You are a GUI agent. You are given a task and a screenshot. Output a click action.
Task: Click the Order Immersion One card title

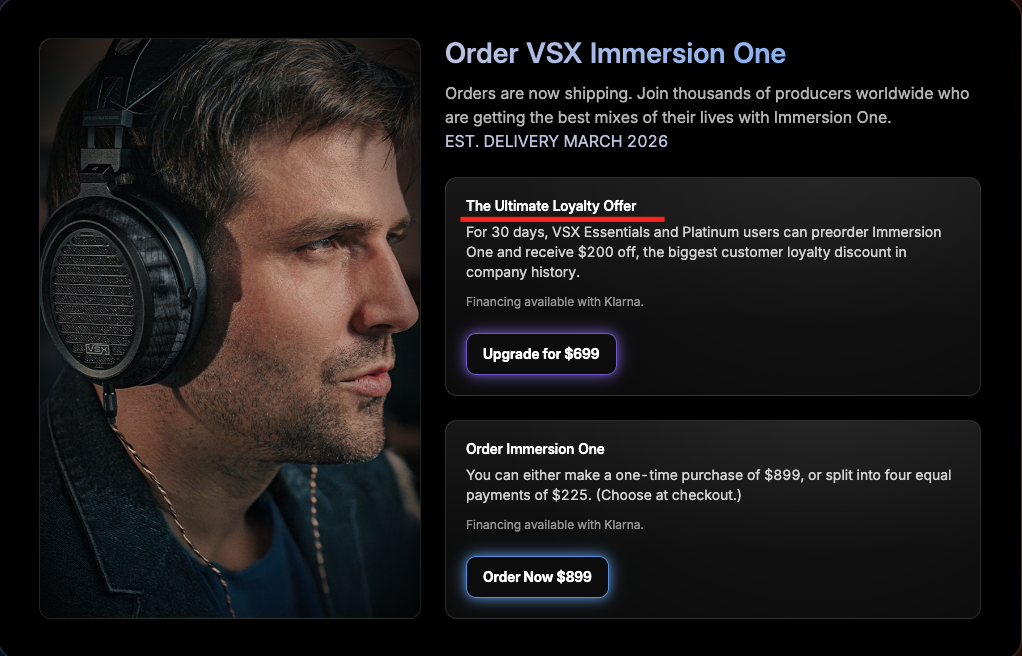tap(535, 449)
